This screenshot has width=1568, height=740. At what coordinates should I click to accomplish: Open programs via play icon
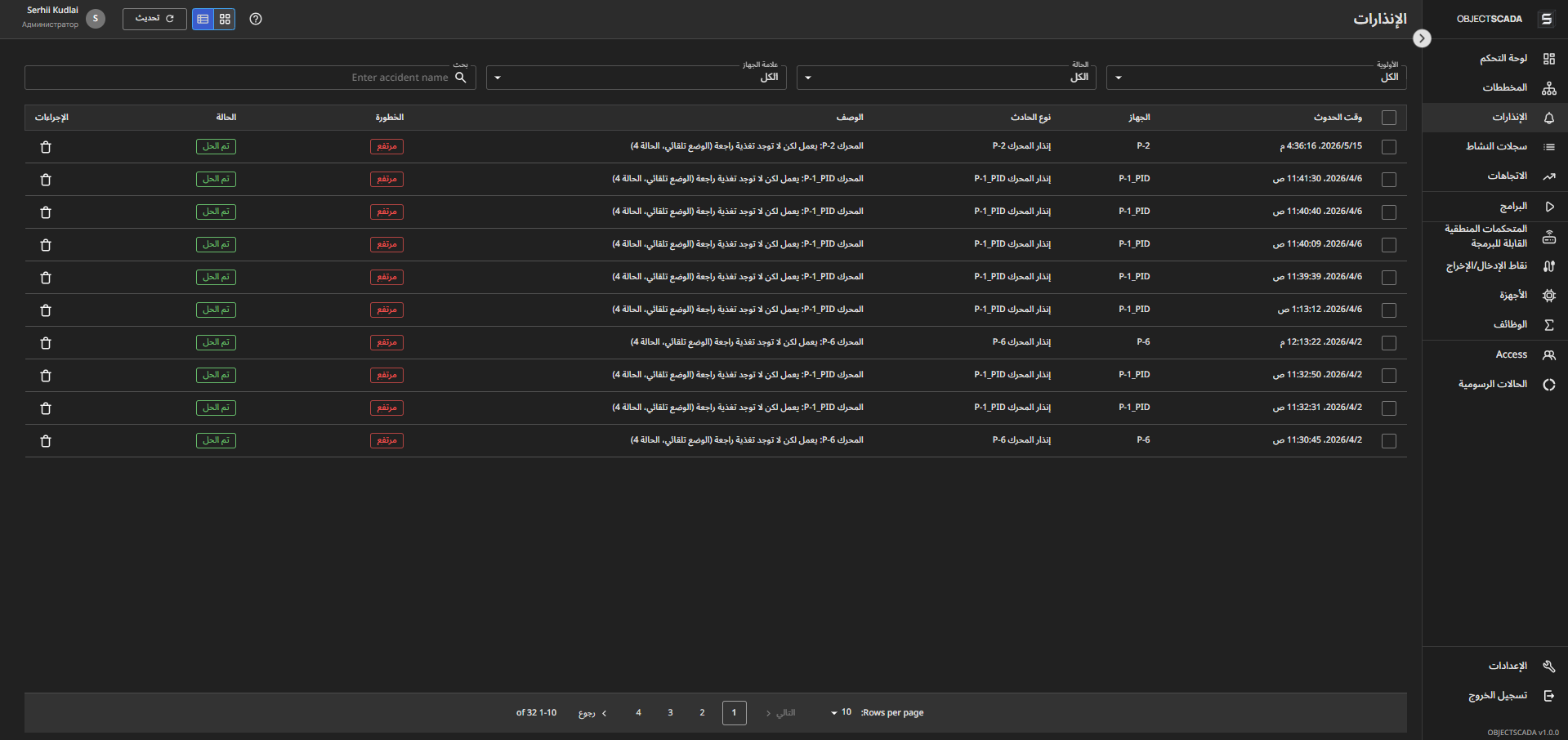click(x=1548, y=207)
